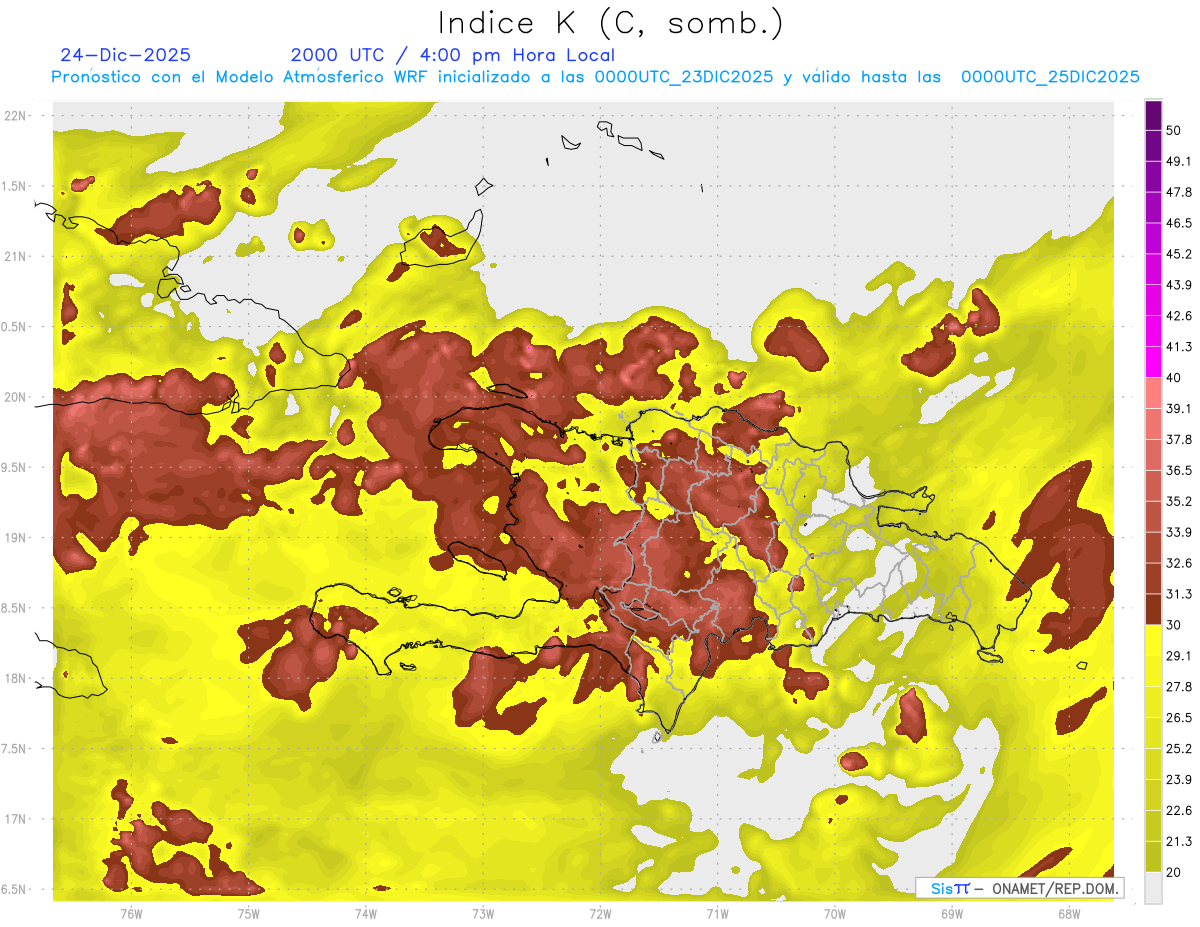The width and height of the screenshot is (1200, 927).
Task: Click the longitude label '75W'
Action: pyautogui.click(x=249, y=914)
